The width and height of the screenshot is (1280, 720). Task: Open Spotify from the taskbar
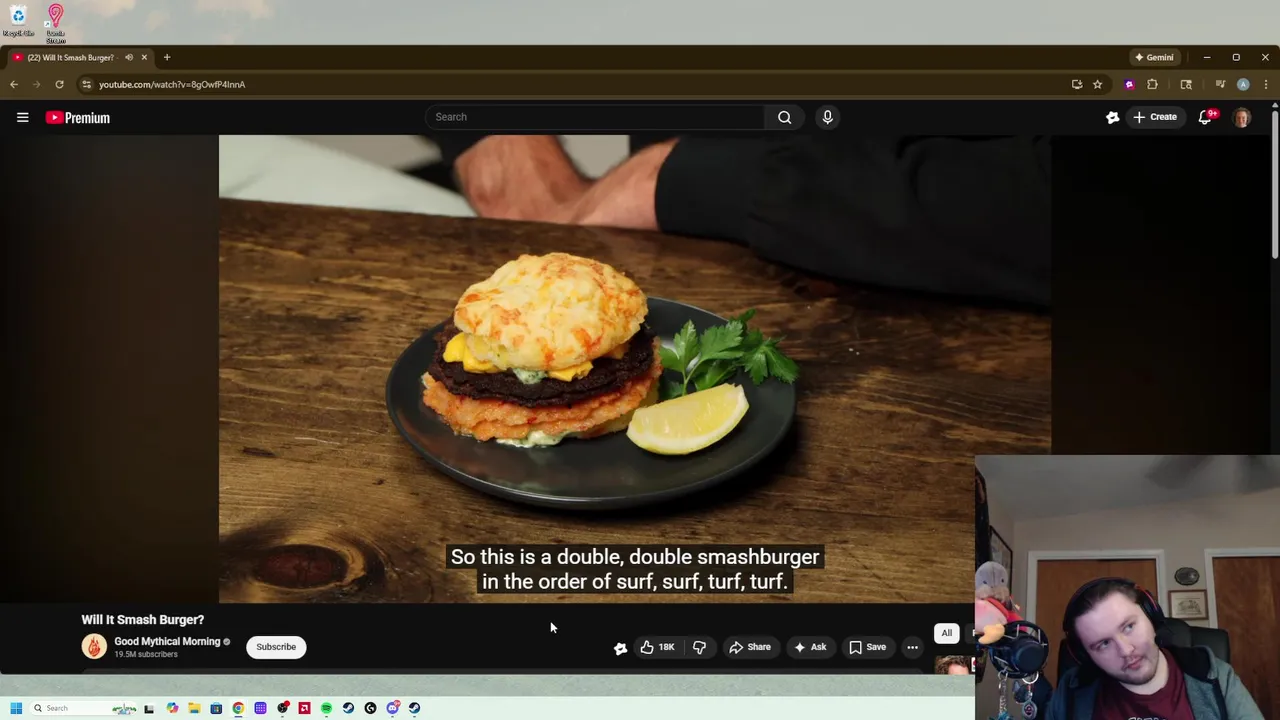326,708
